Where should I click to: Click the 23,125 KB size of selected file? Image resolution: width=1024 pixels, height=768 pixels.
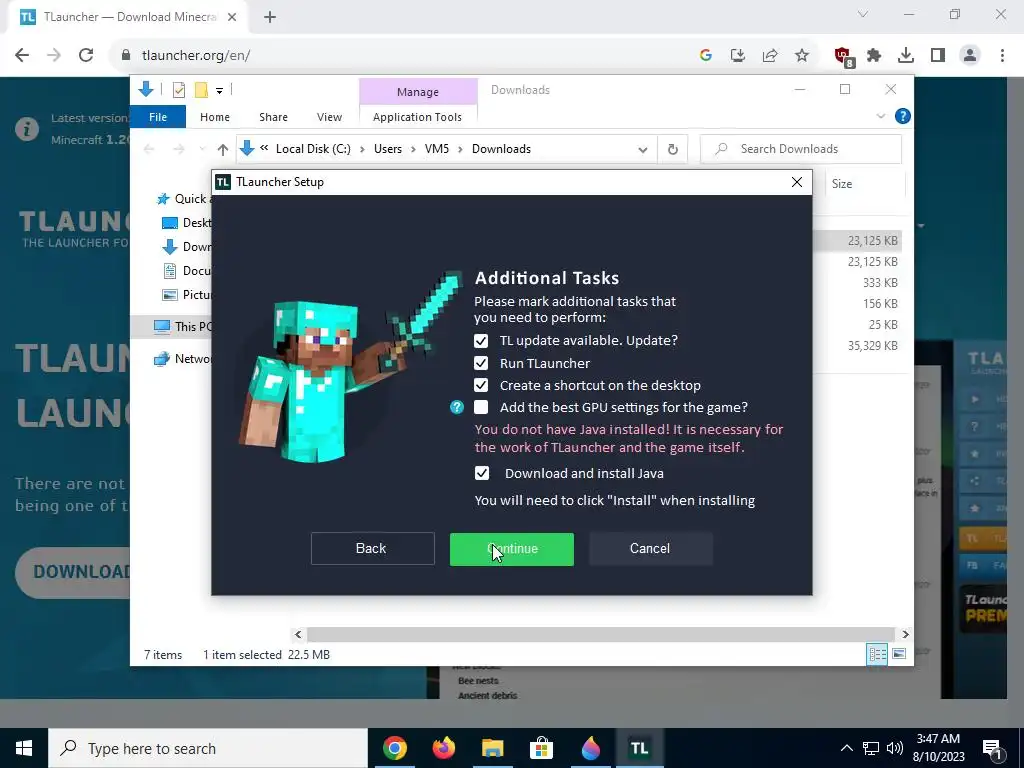872,241
